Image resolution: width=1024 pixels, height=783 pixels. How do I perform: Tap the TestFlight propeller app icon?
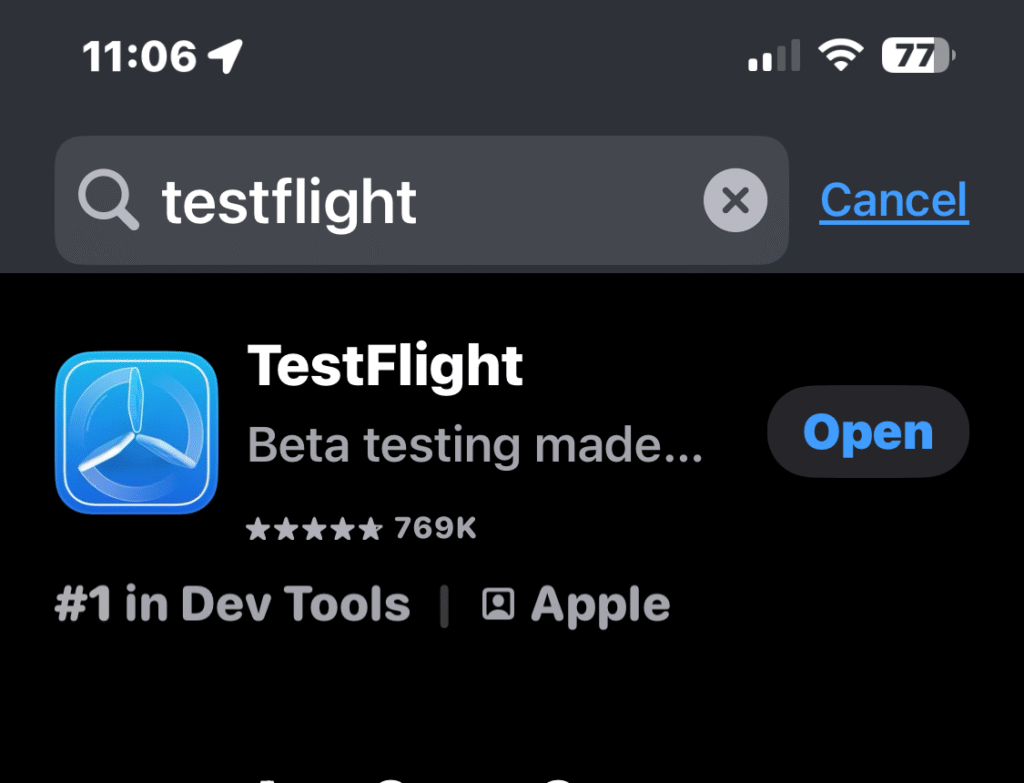click(136, 431)
